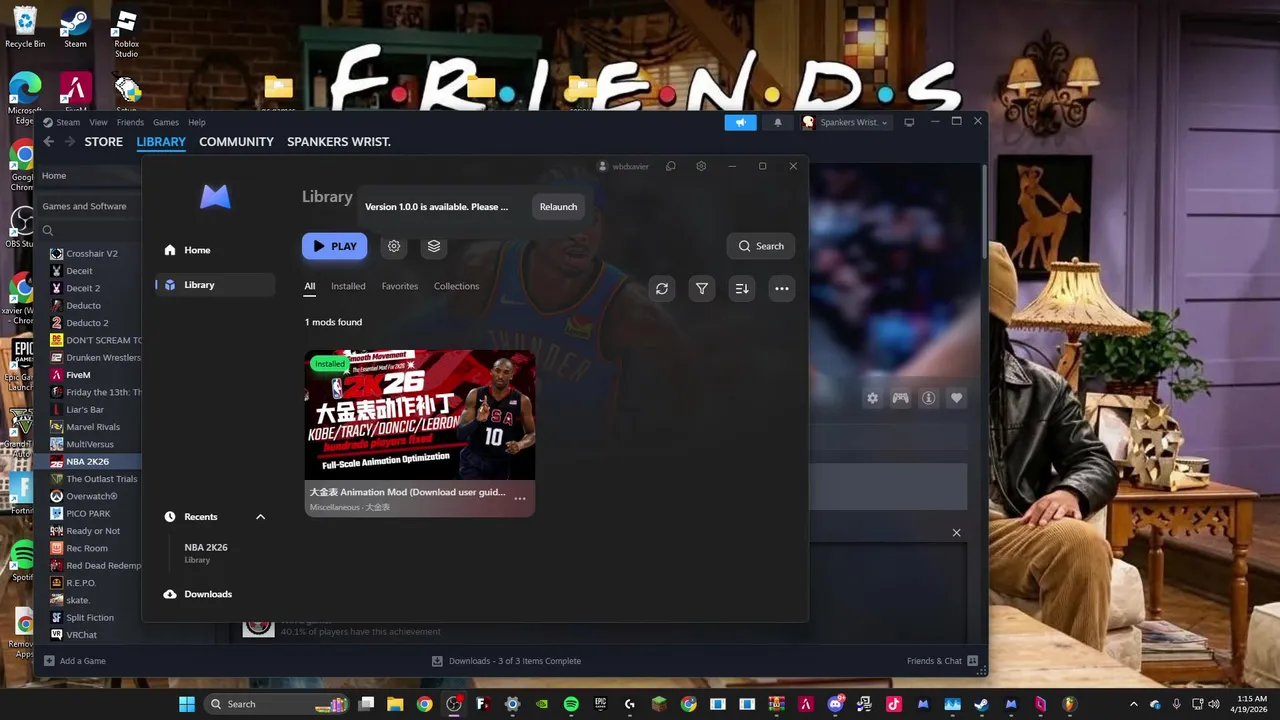
Task: Open Library in mod manager sidebar
Action: tap(215, 285)
